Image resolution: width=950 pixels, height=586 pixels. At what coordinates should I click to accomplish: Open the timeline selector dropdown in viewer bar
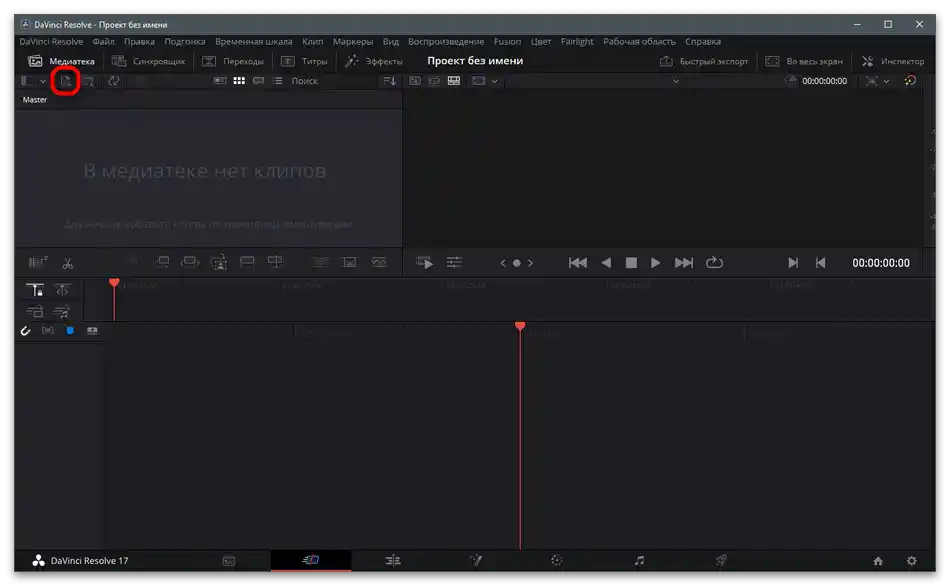pyautogui.click(x=676, y=81)
